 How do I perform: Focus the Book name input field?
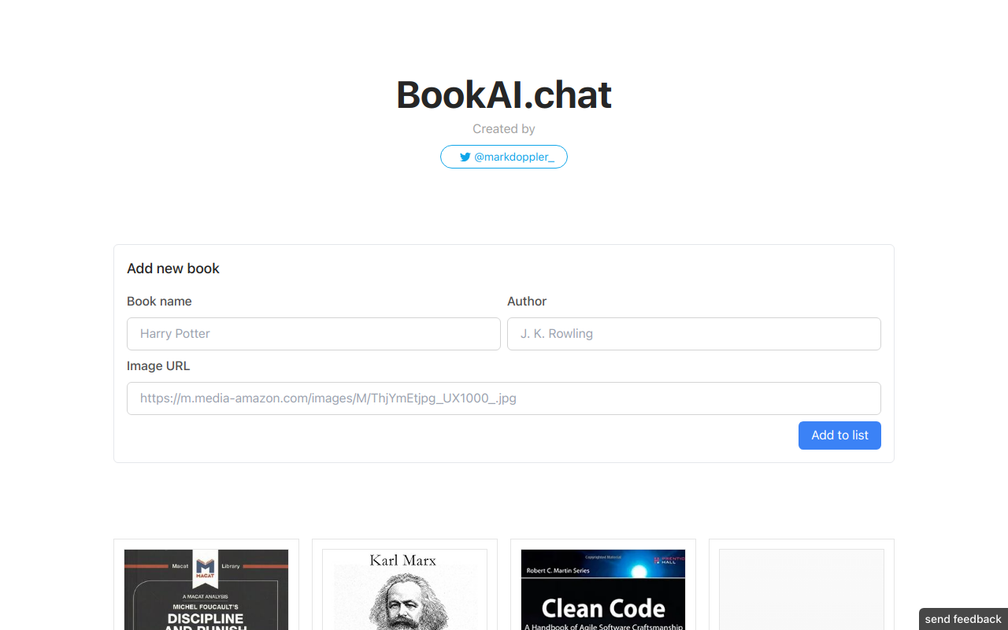point(314,334)
